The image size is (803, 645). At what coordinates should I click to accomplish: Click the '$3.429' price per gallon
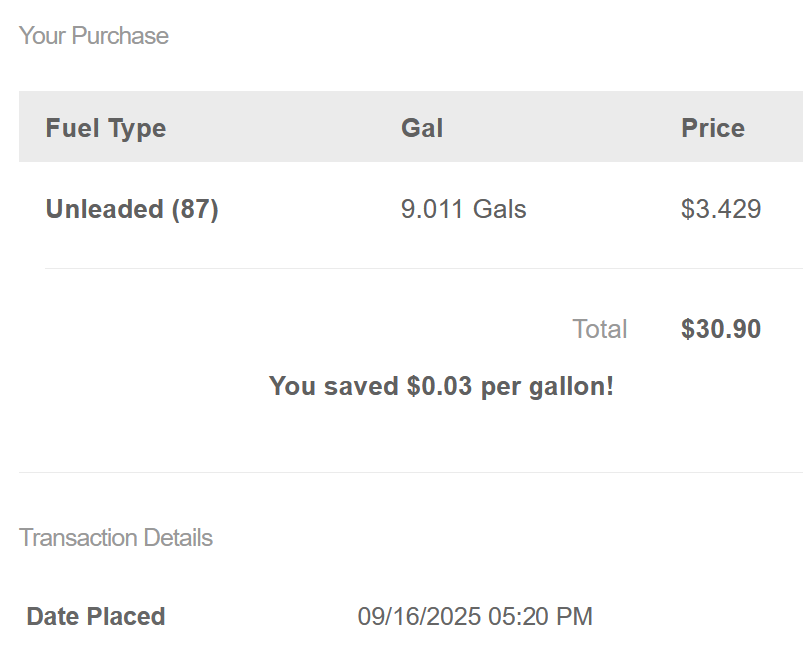pyautogui.click(x=721, y=209)
